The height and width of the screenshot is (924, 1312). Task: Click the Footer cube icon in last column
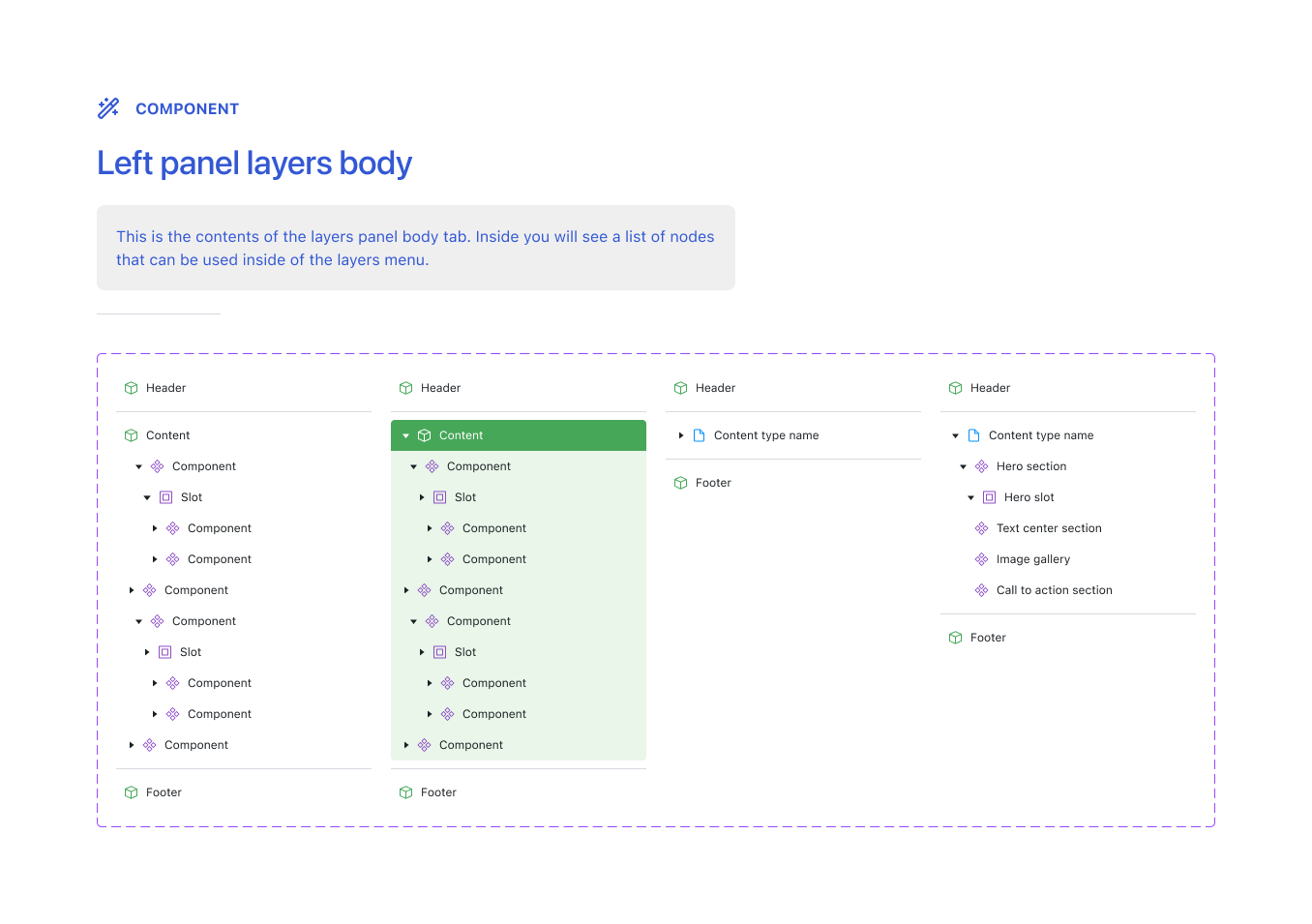pos(955,637)
